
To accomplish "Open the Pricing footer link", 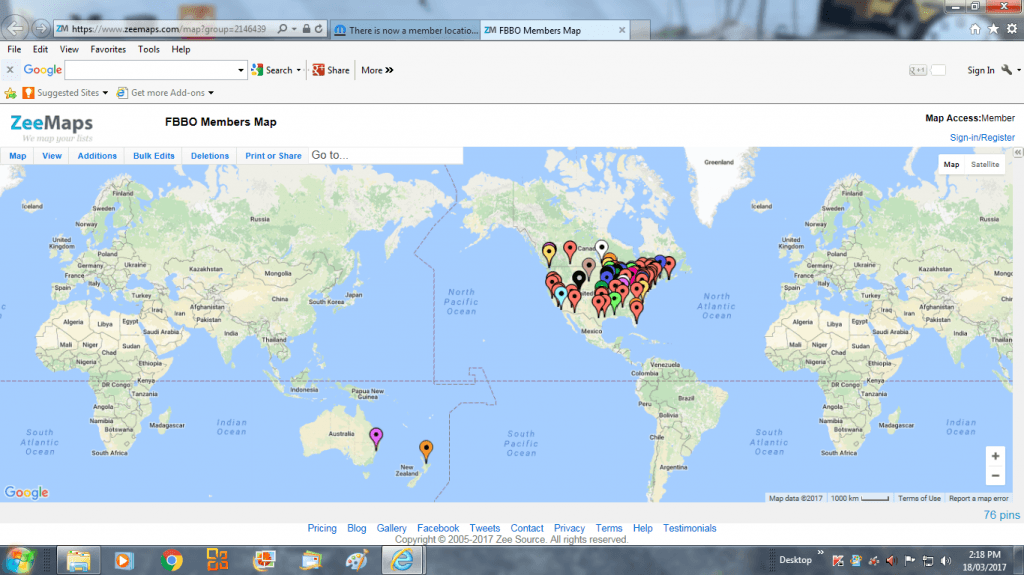I will coord(322,528).
